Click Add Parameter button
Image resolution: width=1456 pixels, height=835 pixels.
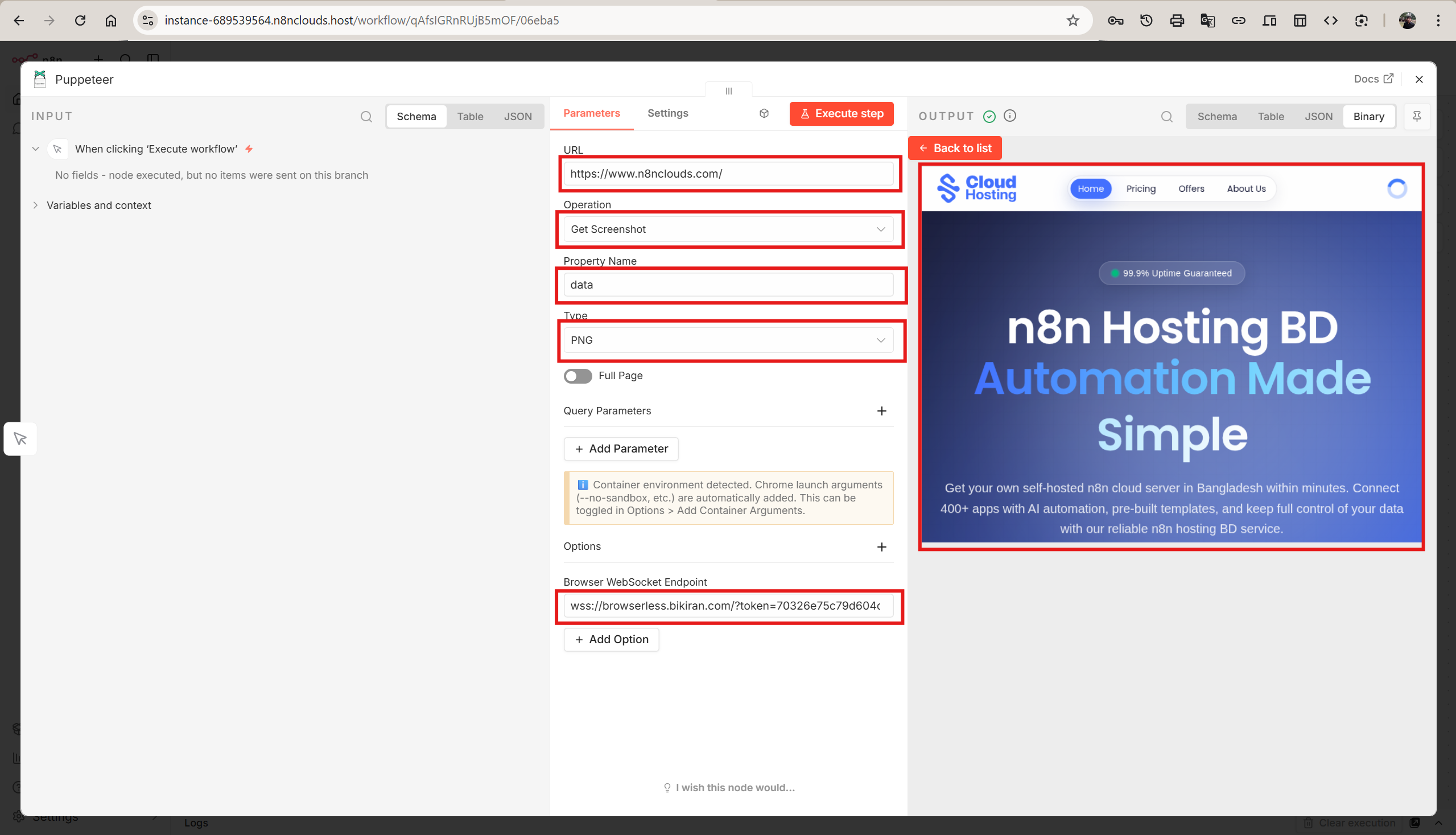(621, 449)
